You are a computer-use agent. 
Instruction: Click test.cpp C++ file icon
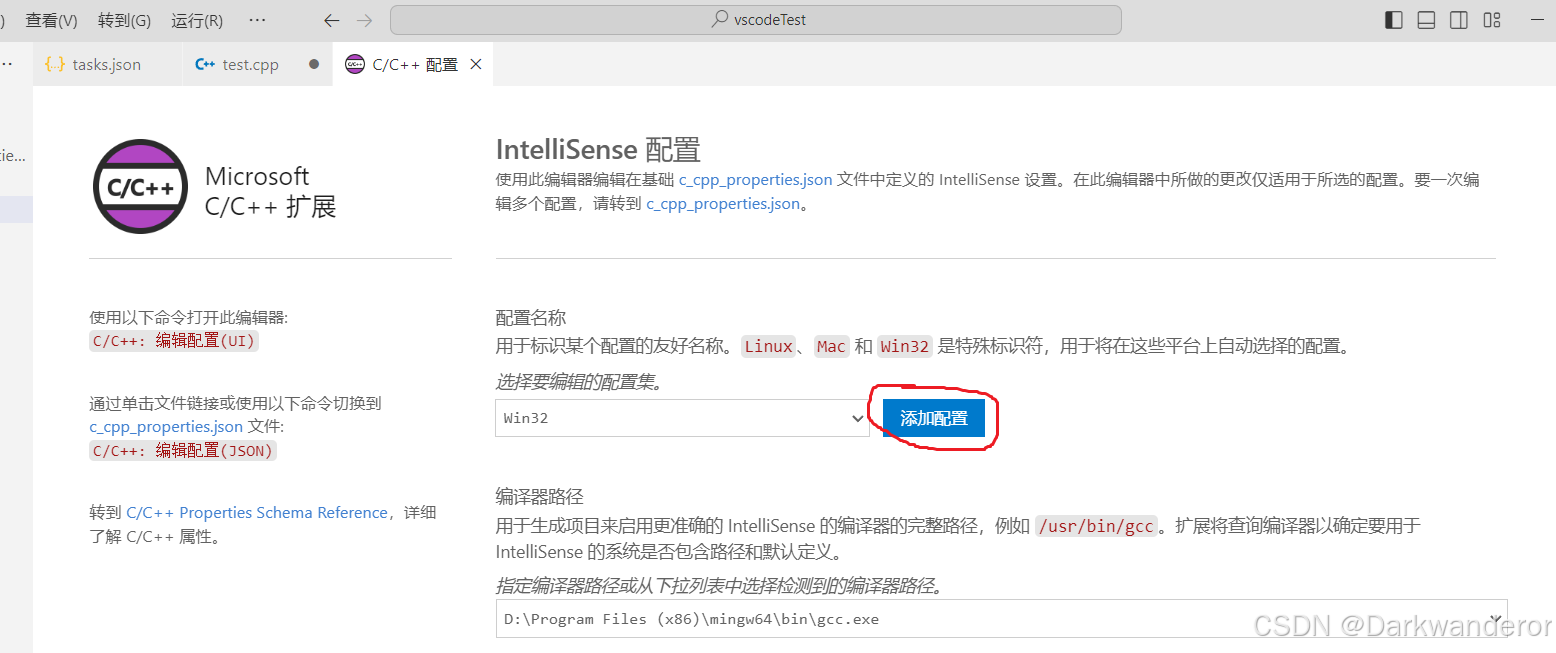[x=205, y=64]
